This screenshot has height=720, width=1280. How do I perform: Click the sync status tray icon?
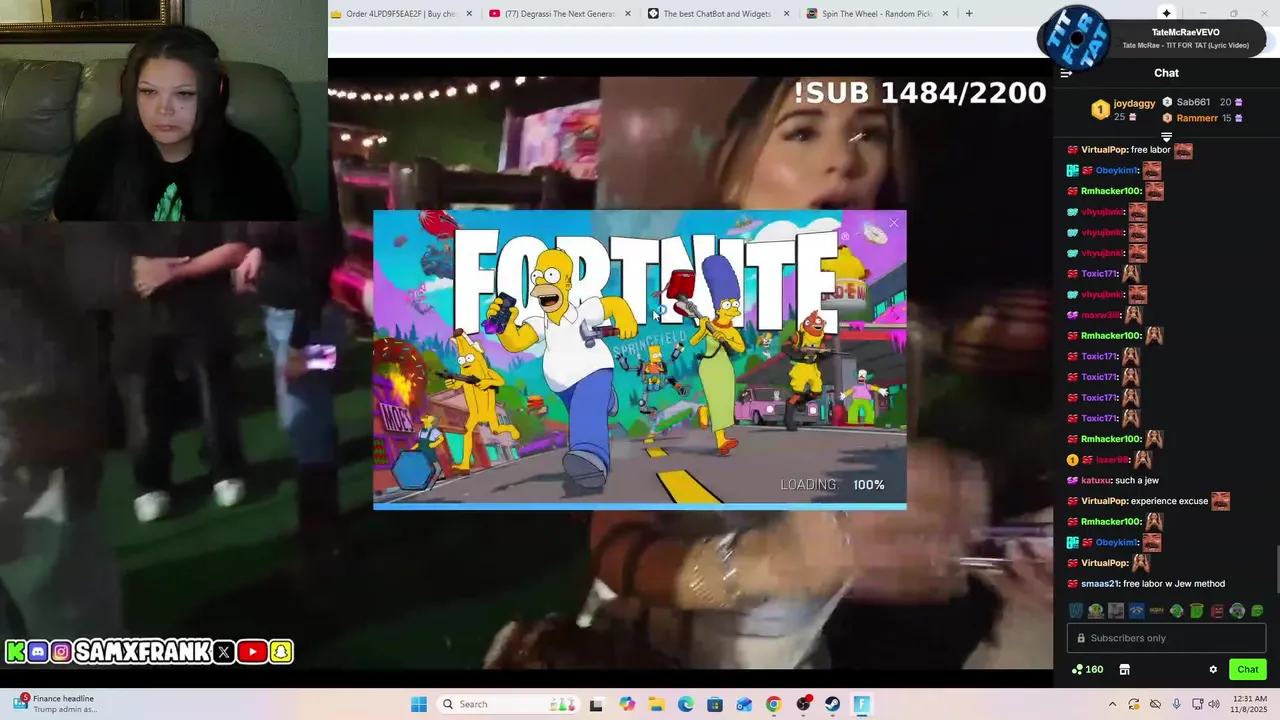pyautogui.click(x=1133, y=704)
